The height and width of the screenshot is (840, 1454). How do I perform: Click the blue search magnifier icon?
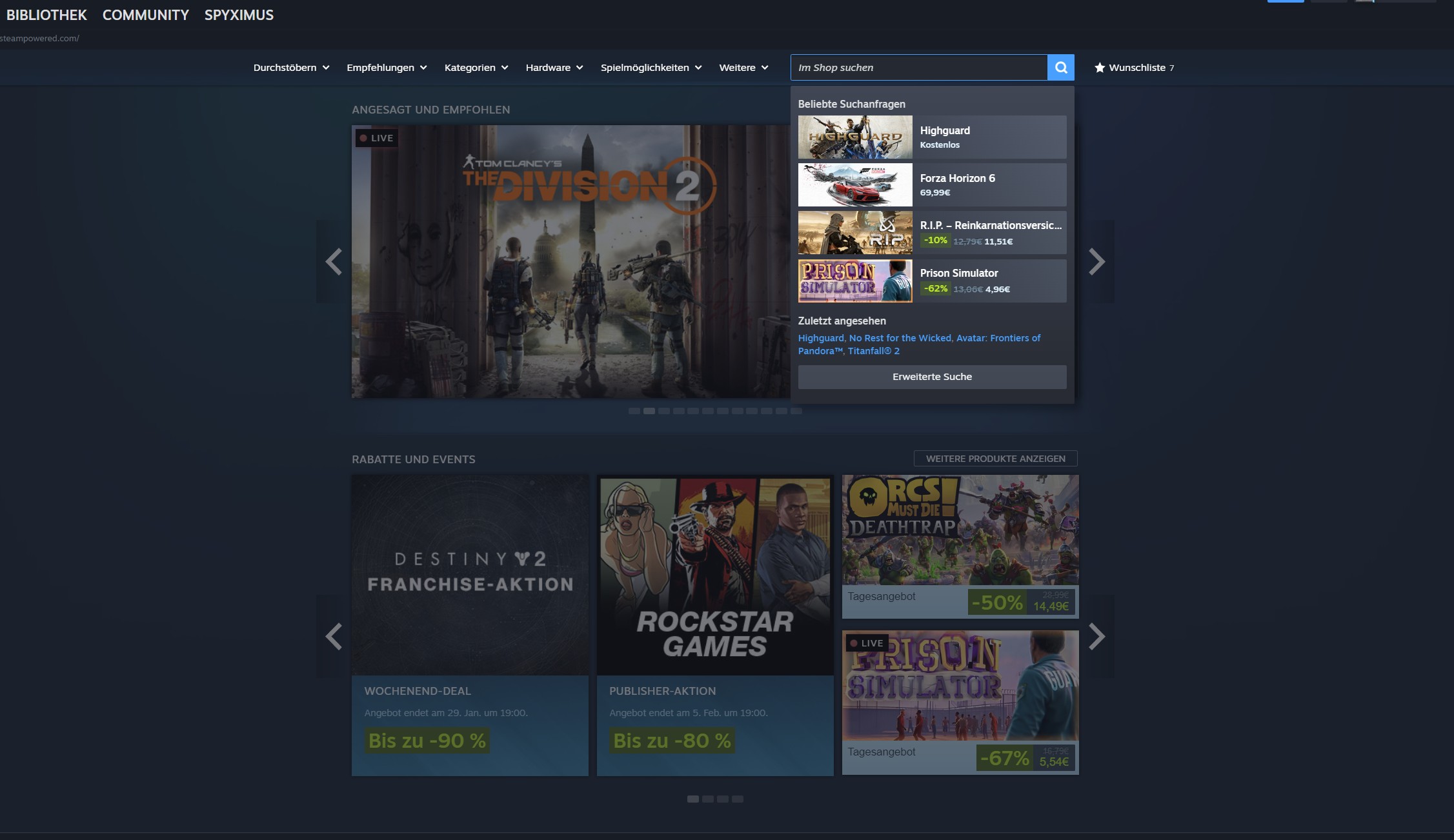1060,68
